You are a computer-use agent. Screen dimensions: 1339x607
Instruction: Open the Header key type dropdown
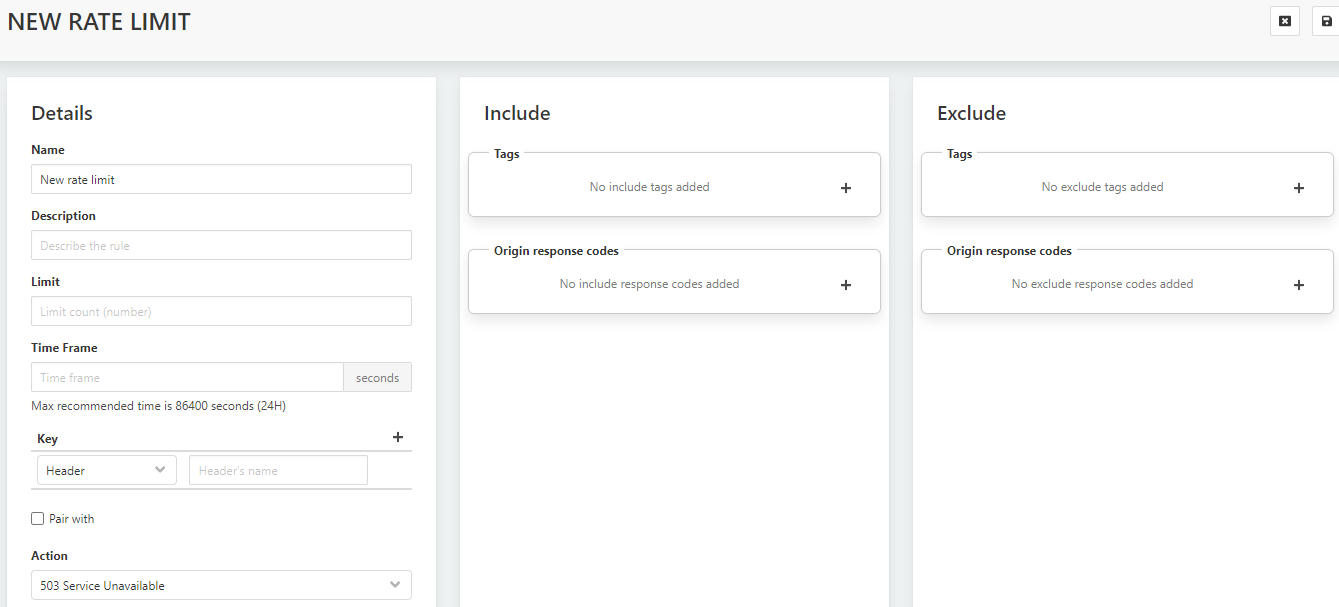(106, 470)
